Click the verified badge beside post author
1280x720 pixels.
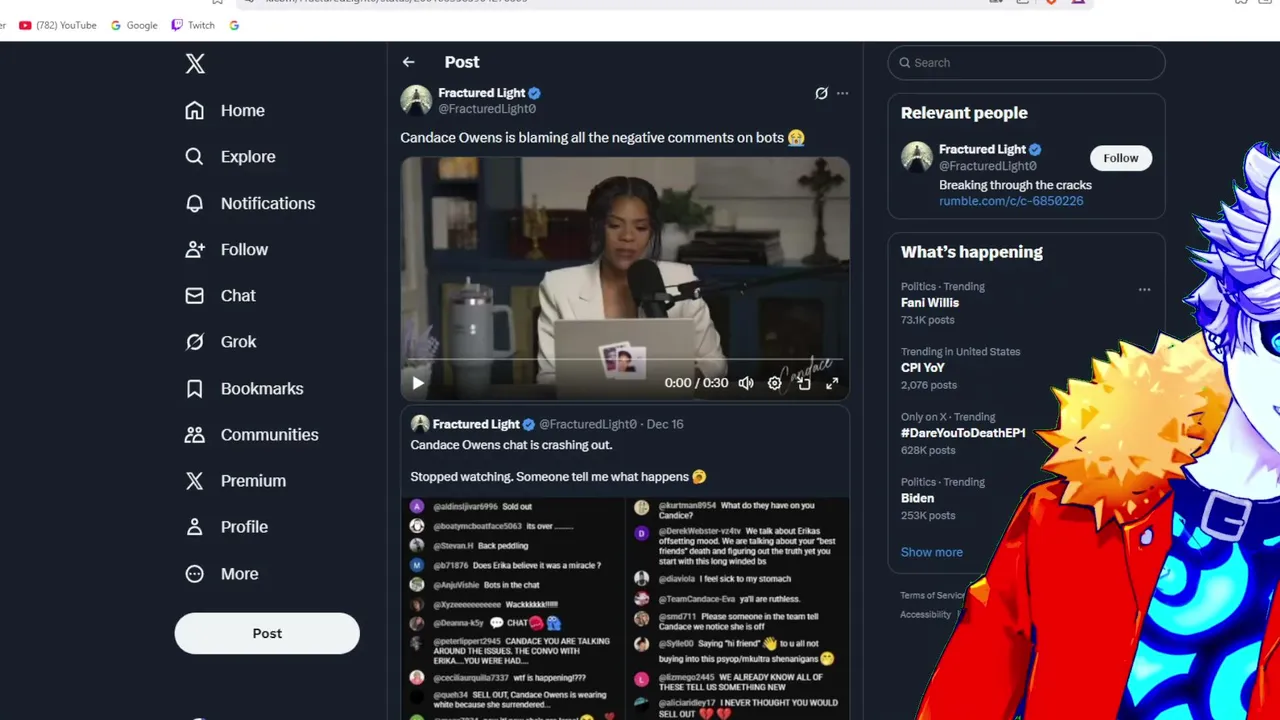point(535,93)
